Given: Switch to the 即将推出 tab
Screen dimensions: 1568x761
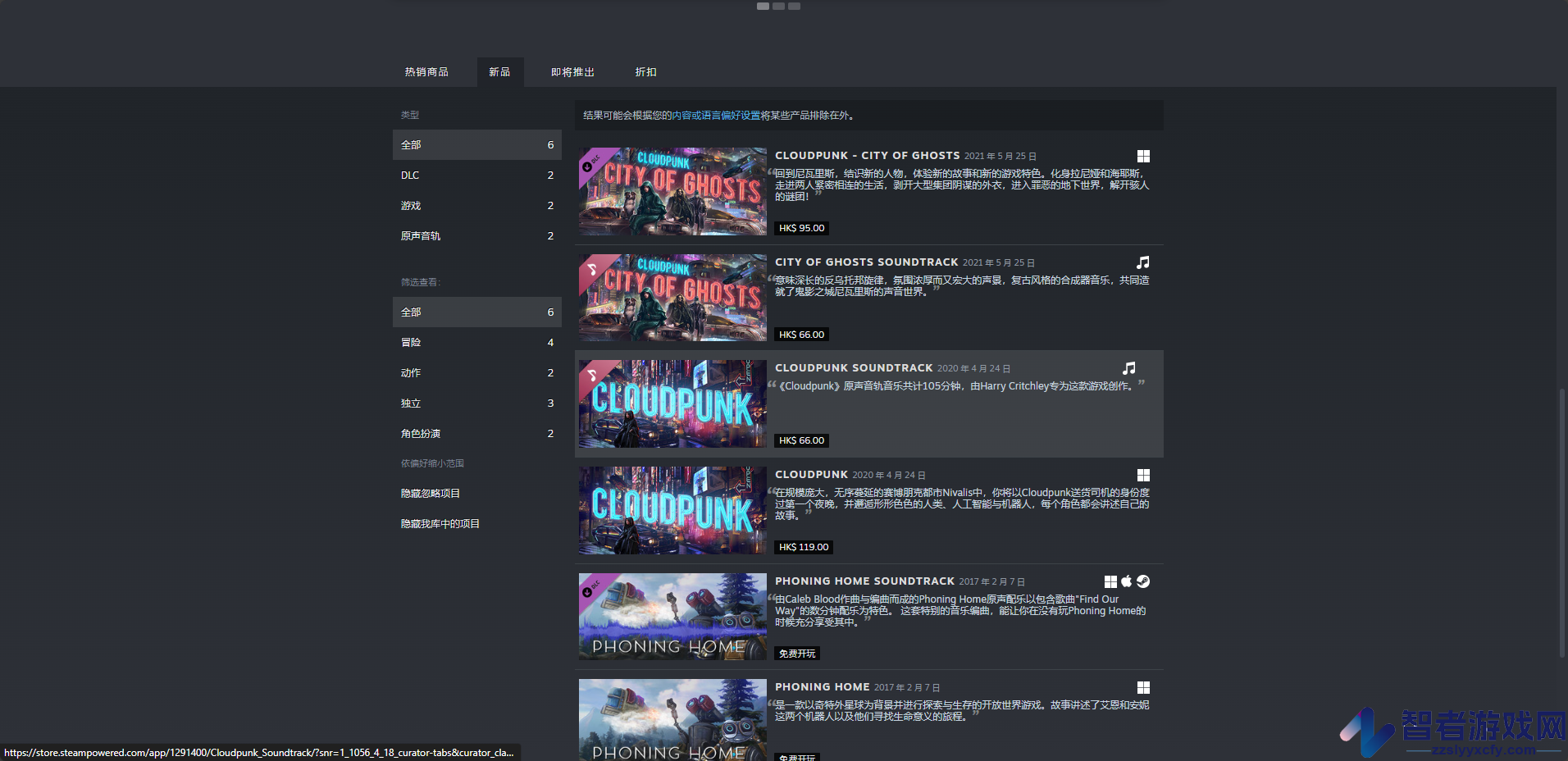Looking at the screenshot, I should [572, 72].
